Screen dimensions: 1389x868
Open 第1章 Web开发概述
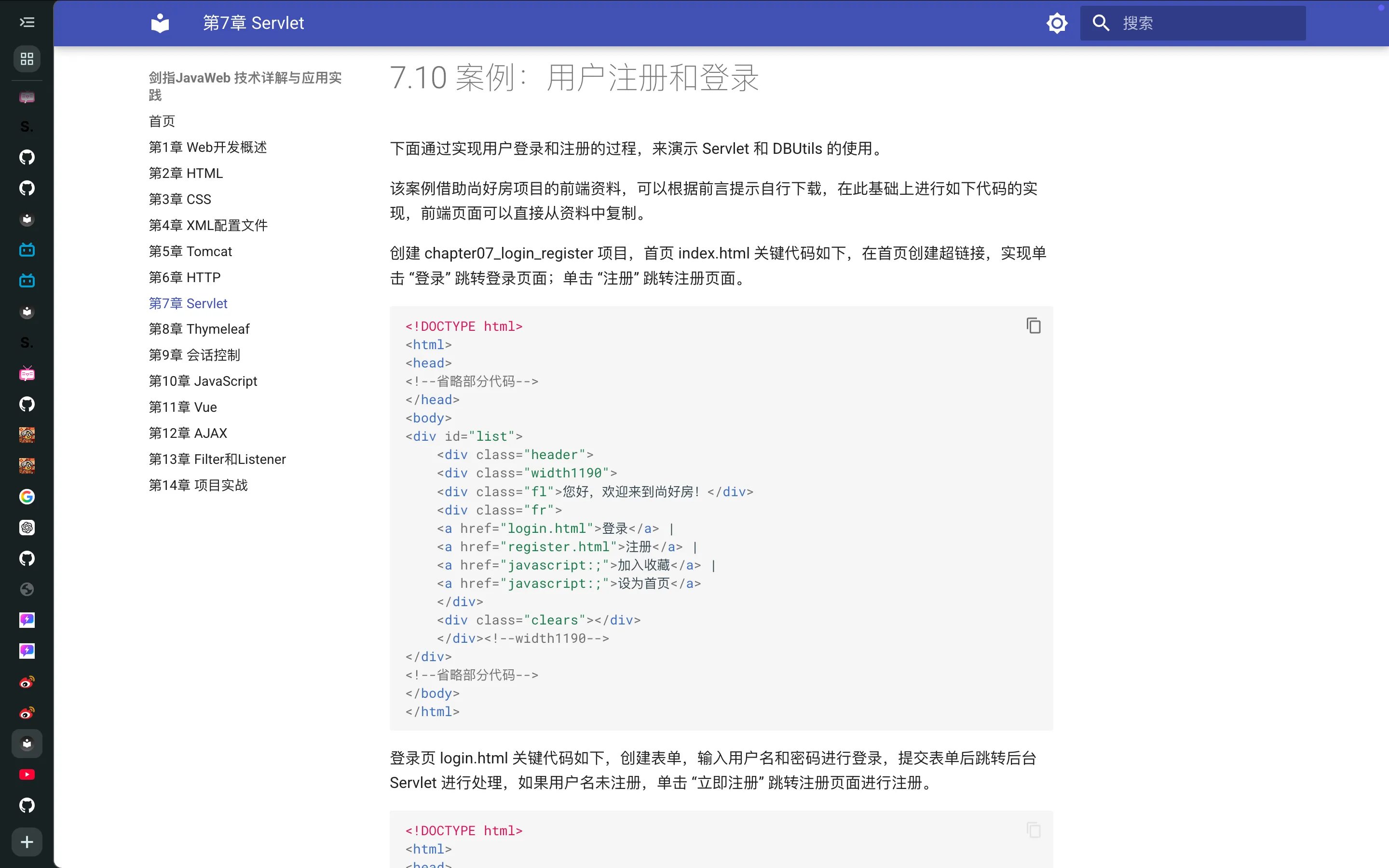point(208,148)
